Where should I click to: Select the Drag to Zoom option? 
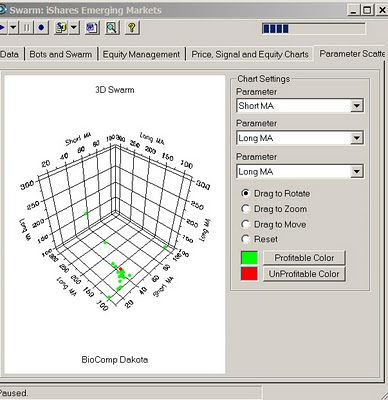pyautogui.click(x=274, y=209)
